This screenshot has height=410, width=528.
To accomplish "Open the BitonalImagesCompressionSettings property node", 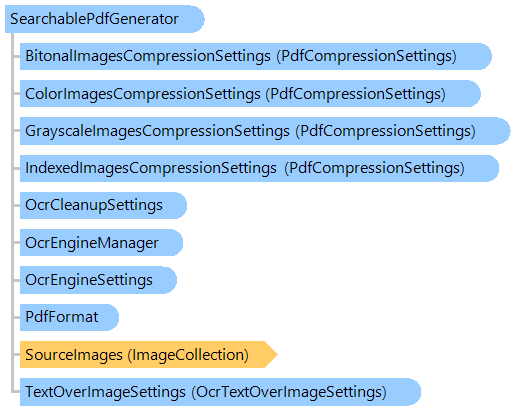I will 256,56.
